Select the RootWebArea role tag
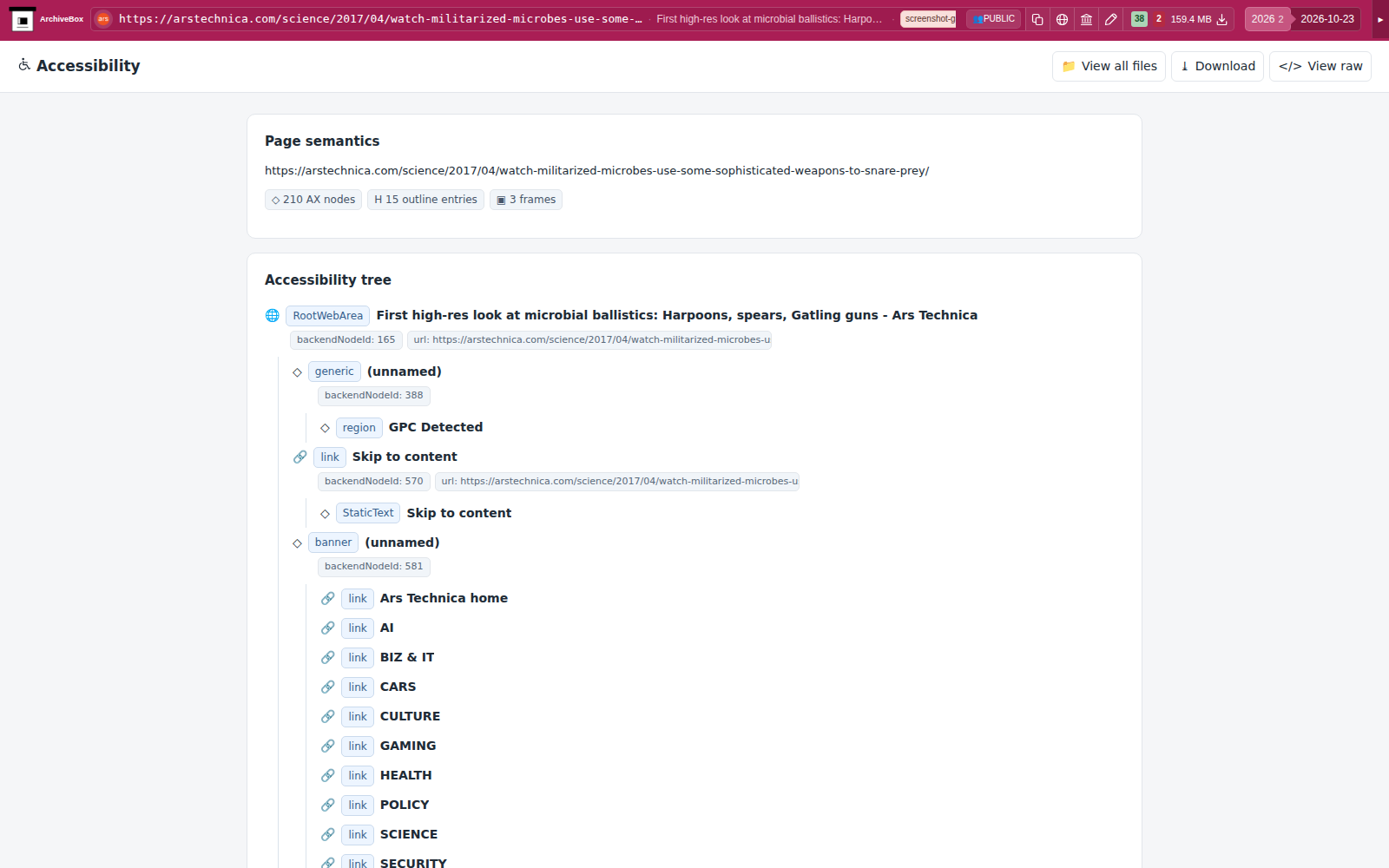The image size is (1389, 868). pos(327,316)
